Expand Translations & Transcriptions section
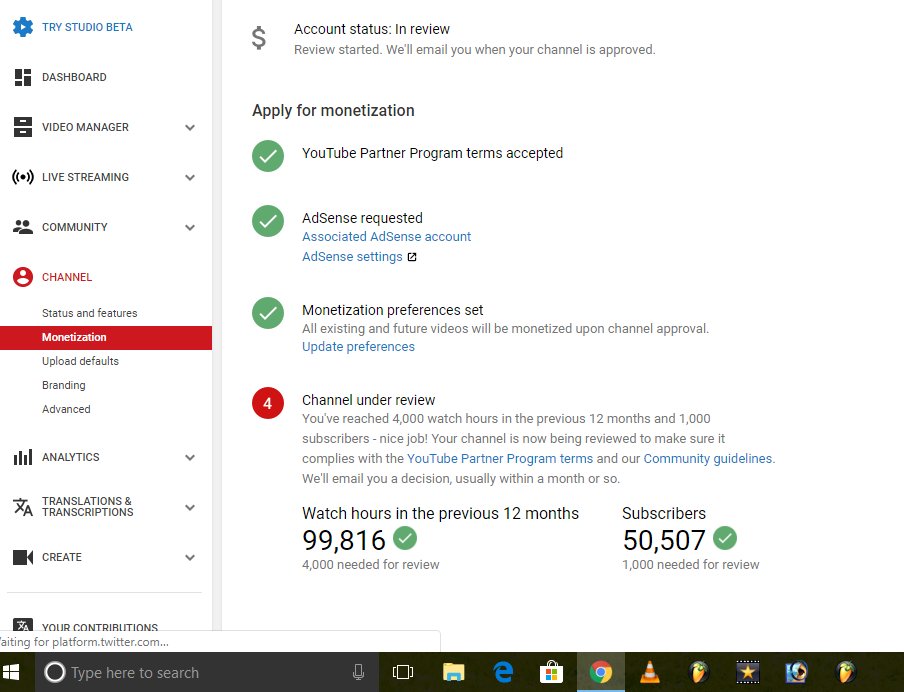The height and width of the screenshot is (692, 904). (190, 507)
